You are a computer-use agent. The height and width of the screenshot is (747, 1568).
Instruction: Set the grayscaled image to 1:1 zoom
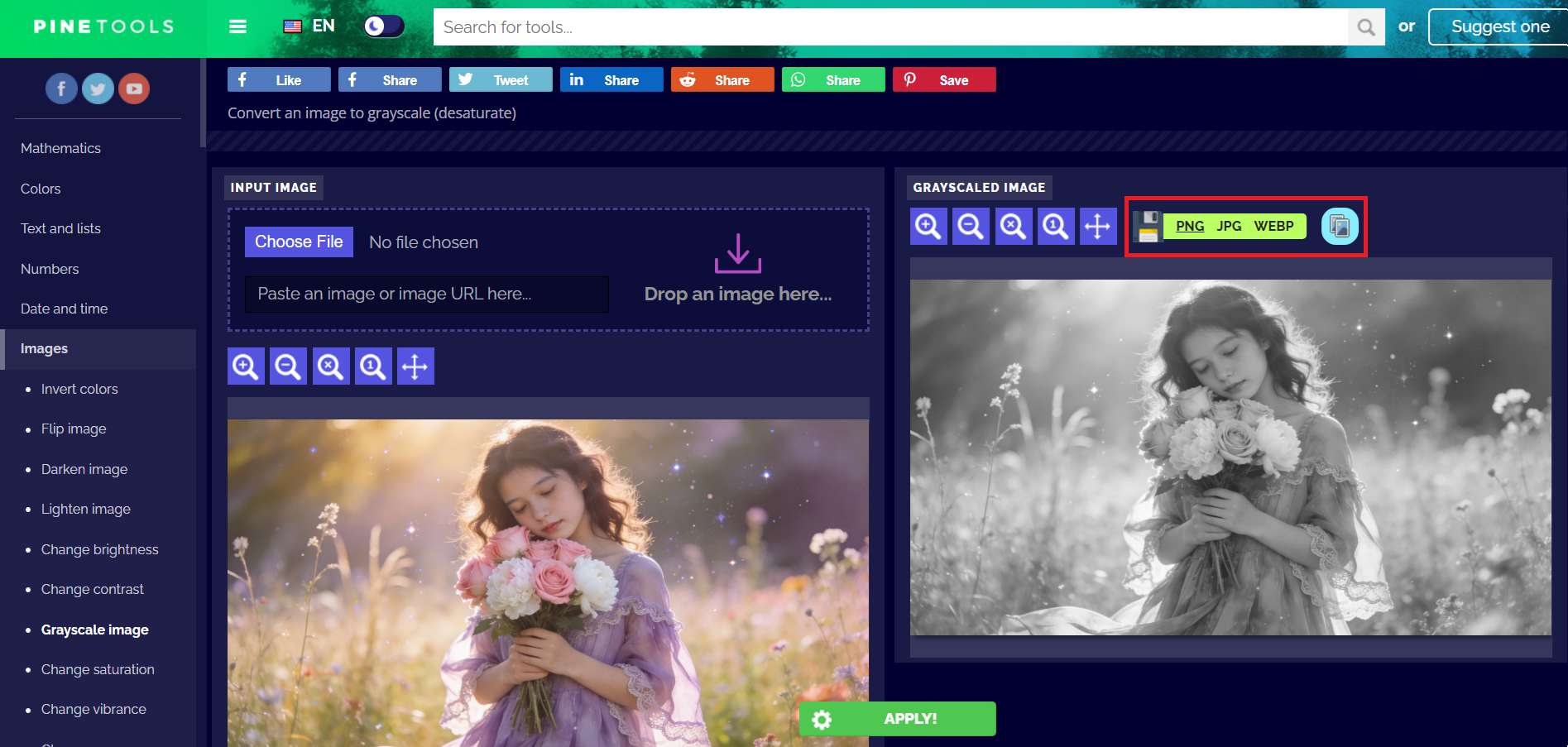[1056, 226]
